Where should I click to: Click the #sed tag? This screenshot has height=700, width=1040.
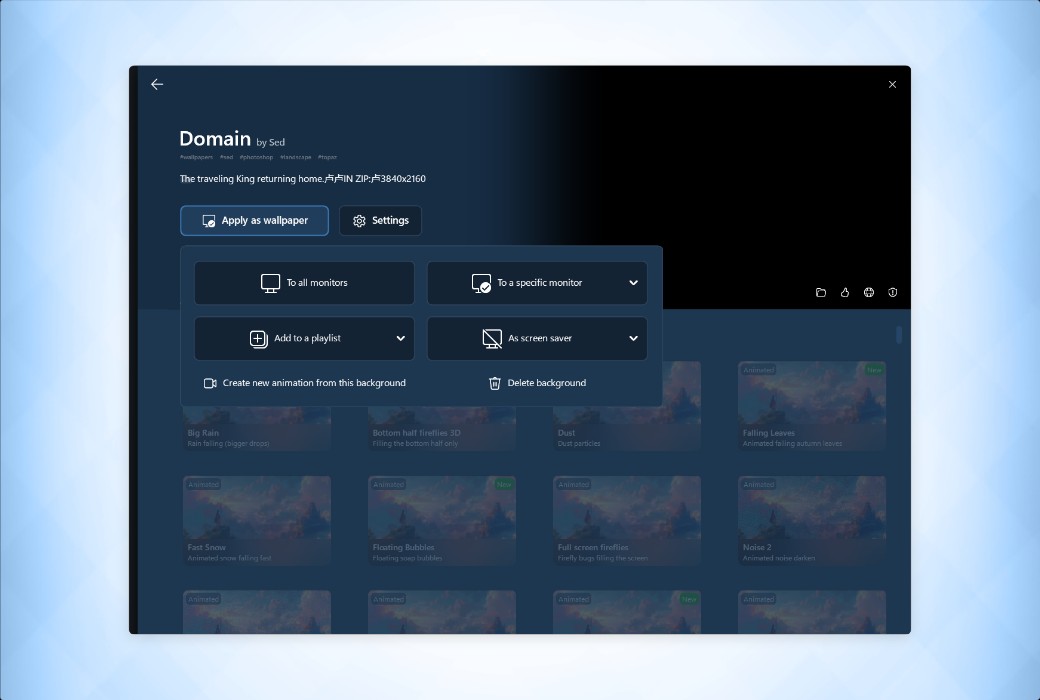pos(227,157)
